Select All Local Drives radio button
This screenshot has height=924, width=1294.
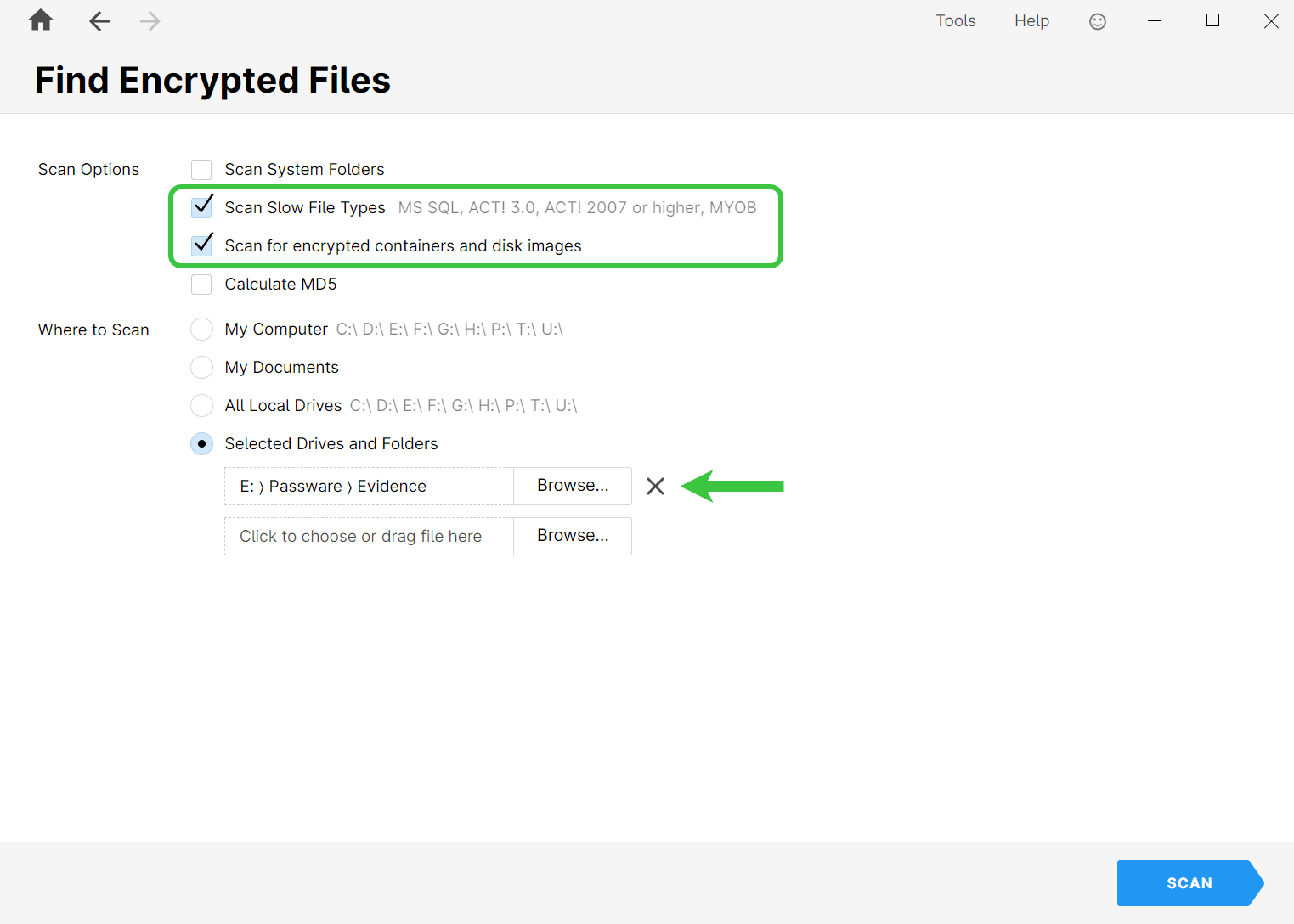click(201, 406)
